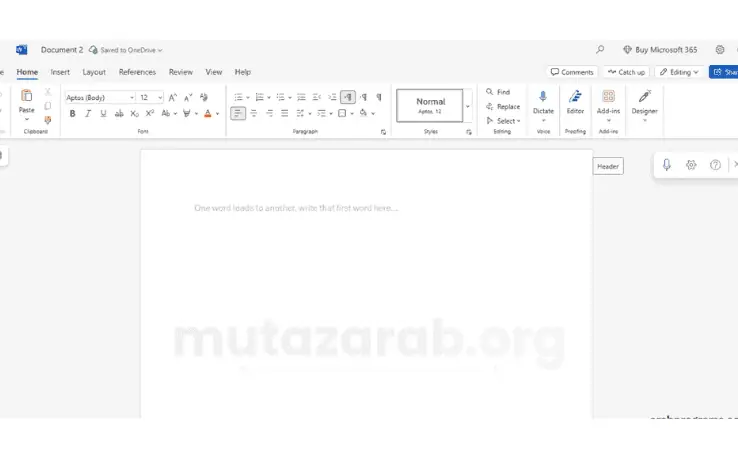Click the Document 2 title
The image size is (738, 458).
point(62,50)
